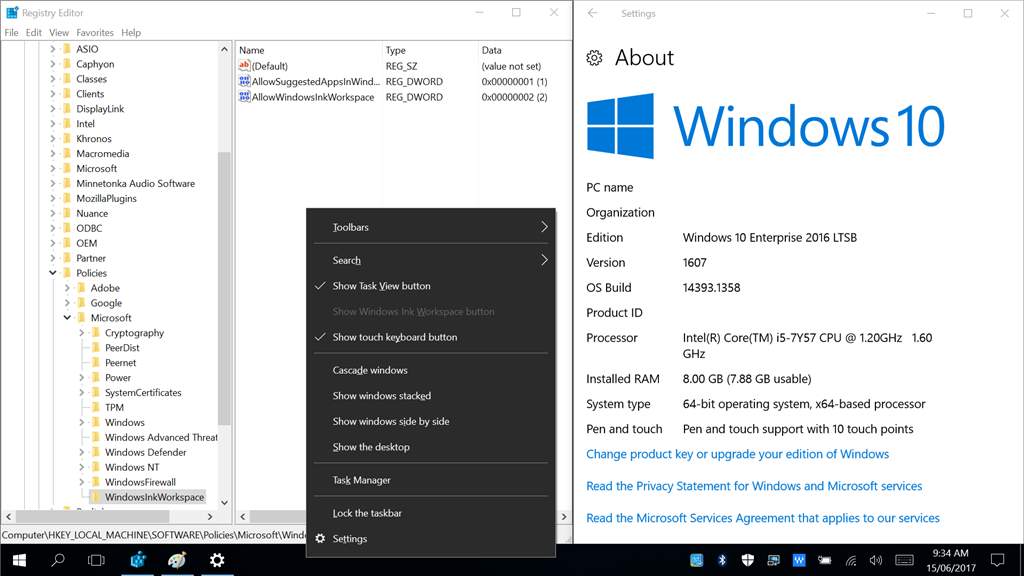Screen dimensions: 1024x576
Task: Open the Action Center notifications icon
Action: click(997, 560)
